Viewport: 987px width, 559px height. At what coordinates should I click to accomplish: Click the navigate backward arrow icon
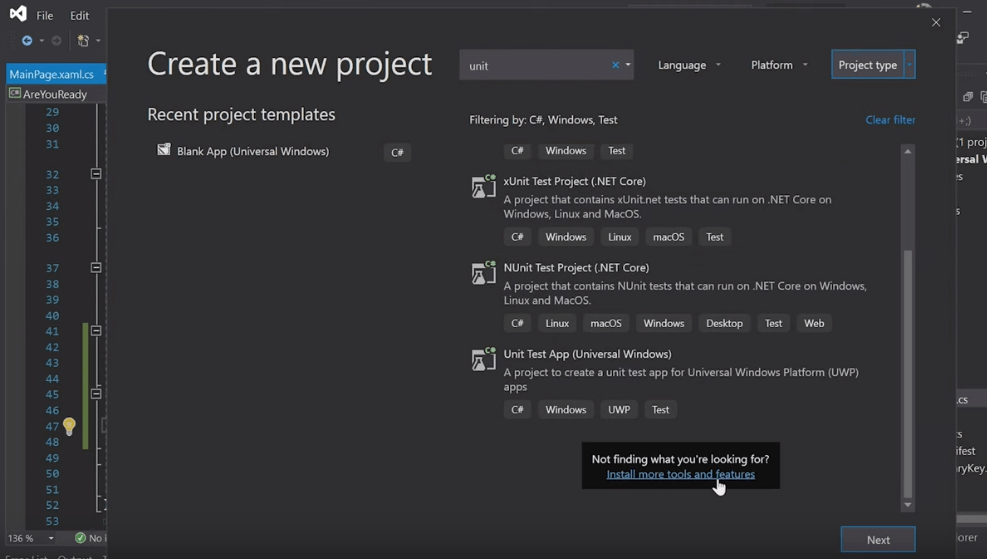click(x=27, y=40)
